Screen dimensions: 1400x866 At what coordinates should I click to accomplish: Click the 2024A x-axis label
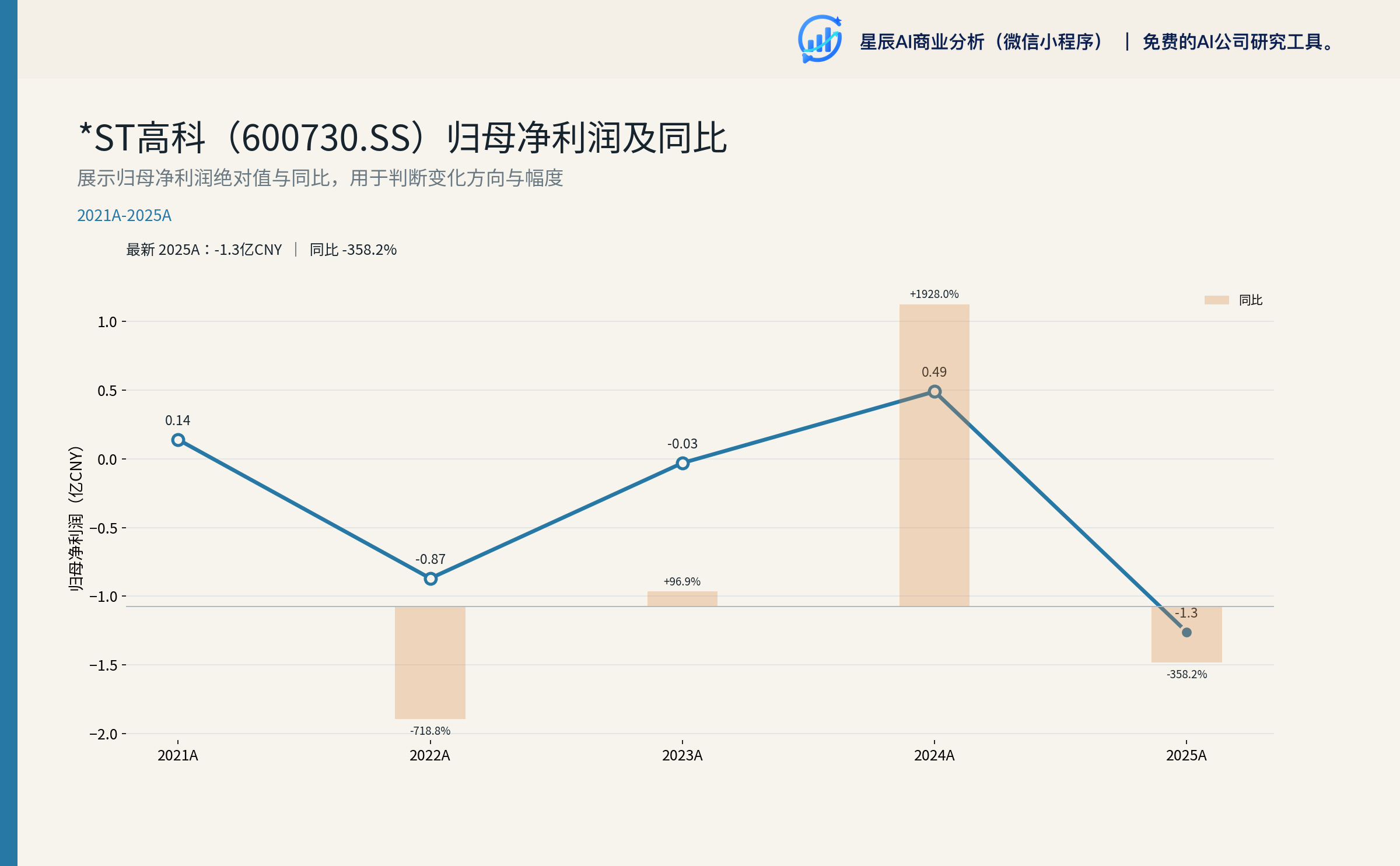pos(934,756)
